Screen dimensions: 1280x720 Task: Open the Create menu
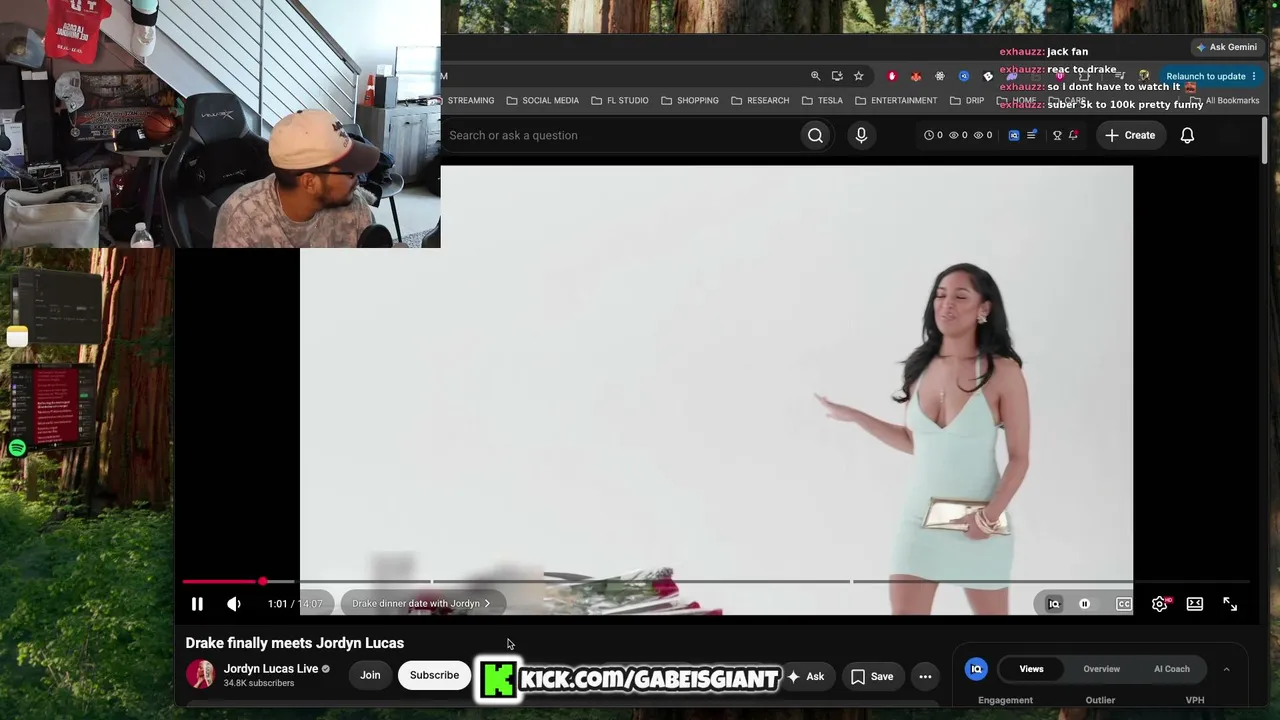(x=1130, y=135)
